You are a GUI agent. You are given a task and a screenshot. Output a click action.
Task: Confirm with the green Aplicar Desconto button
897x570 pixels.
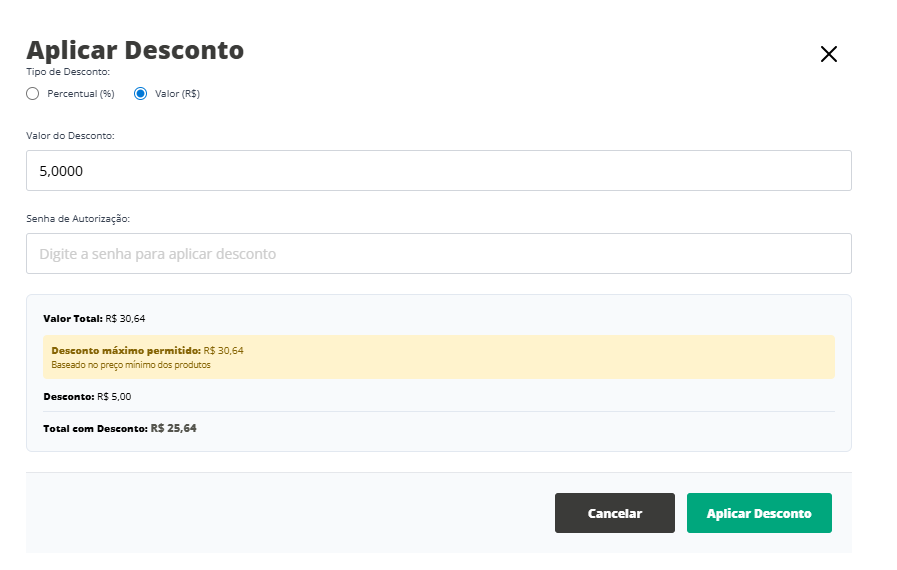[x=759, y=513]
